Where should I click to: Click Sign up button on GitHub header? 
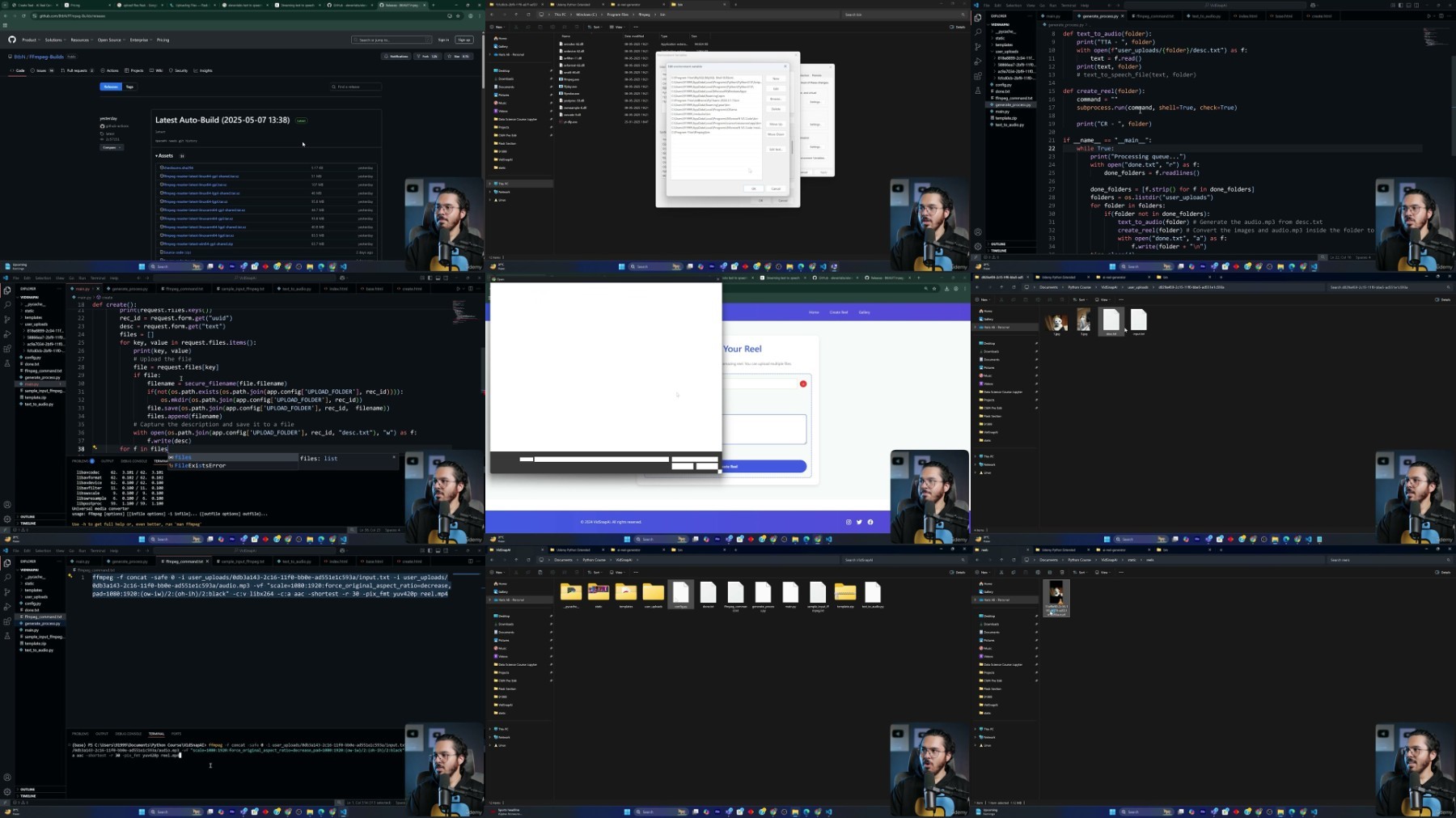464,40
